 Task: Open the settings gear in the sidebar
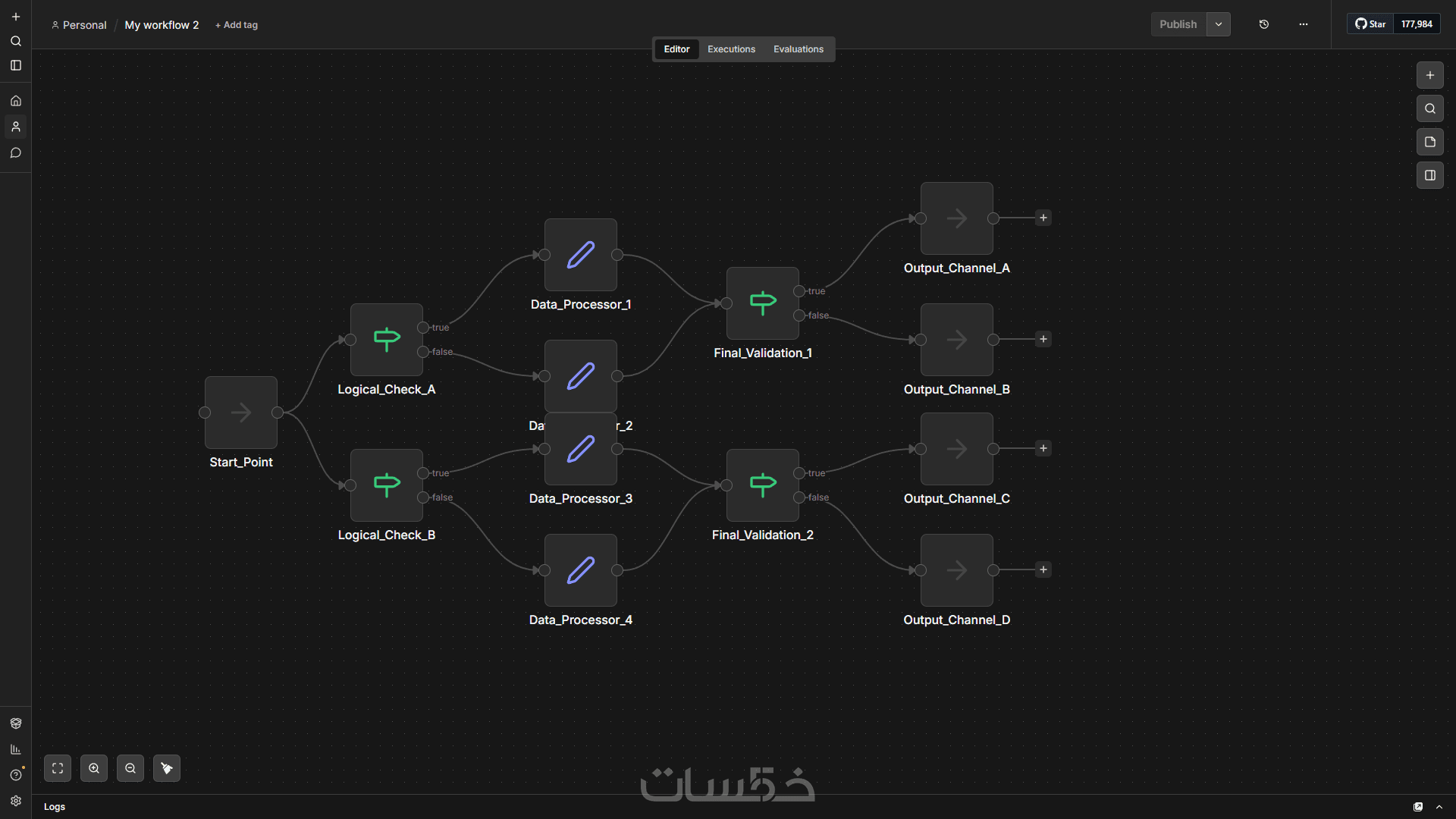[x=16, y=801]
